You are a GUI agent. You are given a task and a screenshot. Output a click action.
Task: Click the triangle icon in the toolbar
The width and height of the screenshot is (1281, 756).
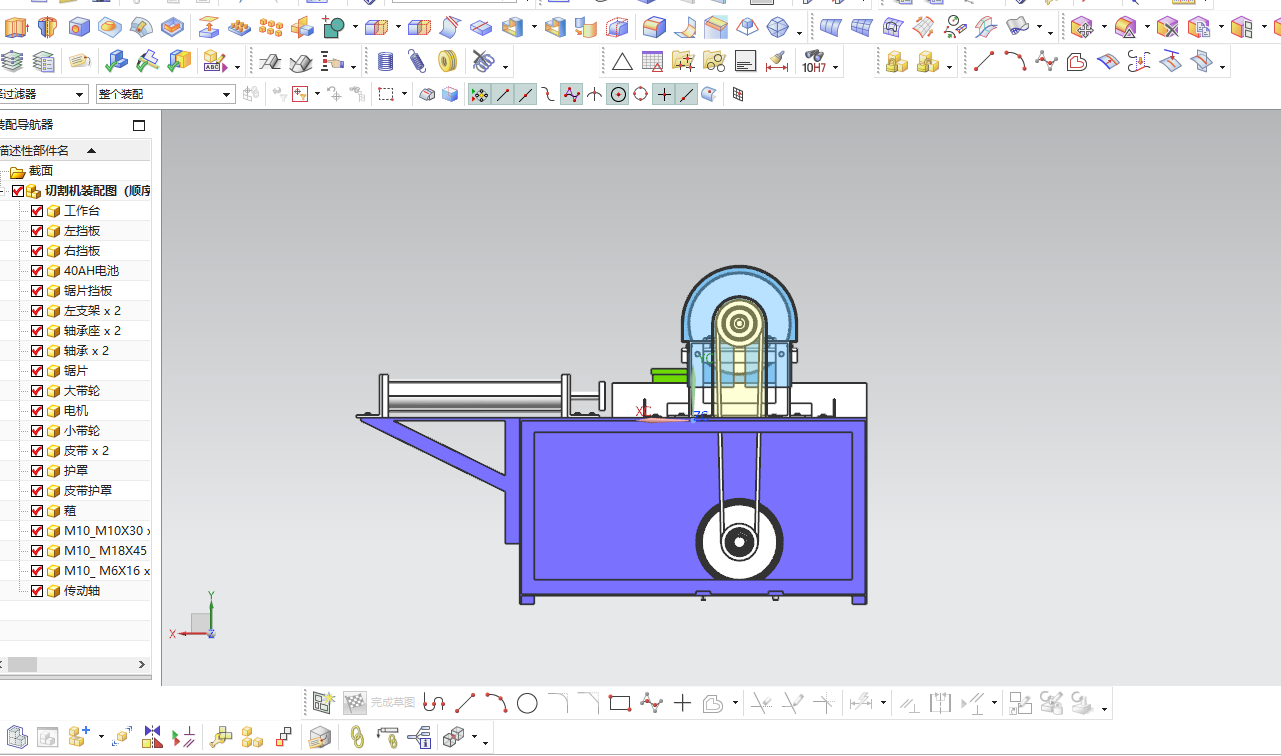[622, 62]
